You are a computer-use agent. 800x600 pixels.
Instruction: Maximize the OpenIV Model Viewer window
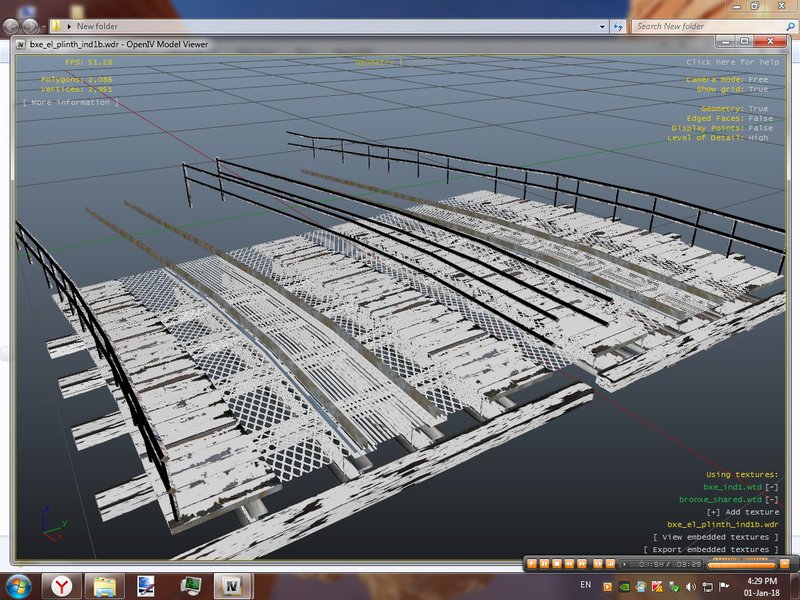[x=744, y=41]
